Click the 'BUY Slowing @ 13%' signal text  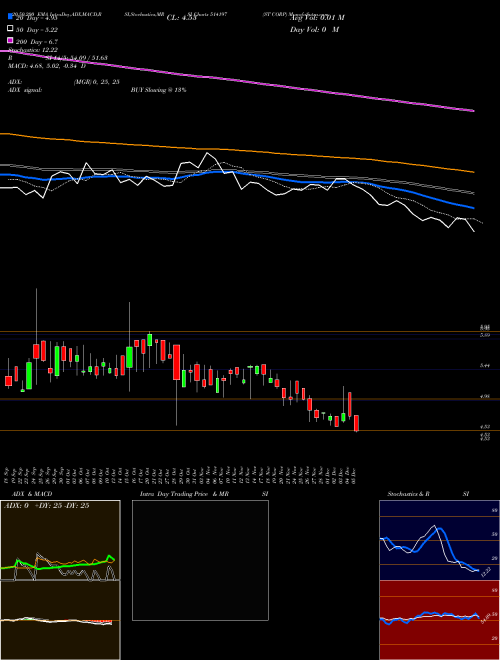[x=159, y=90]
